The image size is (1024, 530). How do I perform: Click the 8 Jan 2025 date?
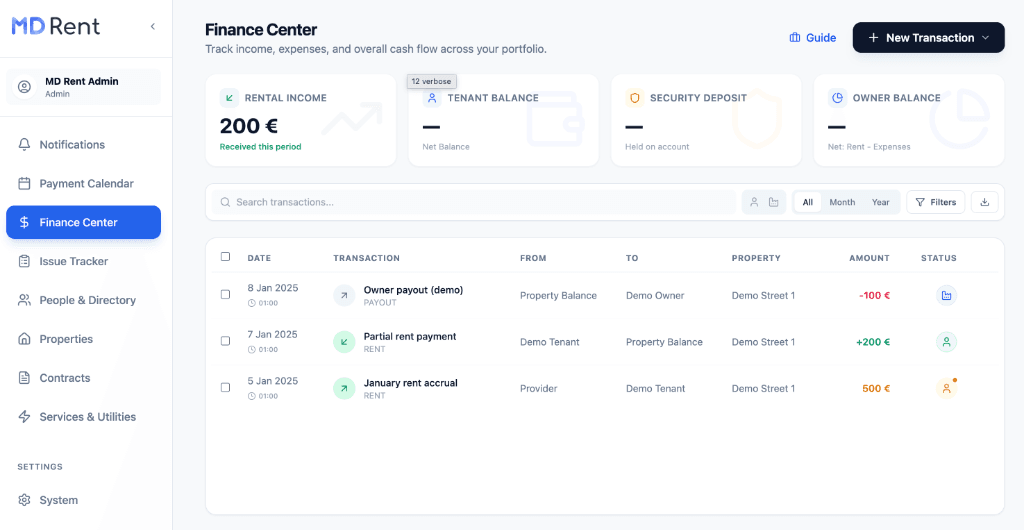click(x=272, y=288)
